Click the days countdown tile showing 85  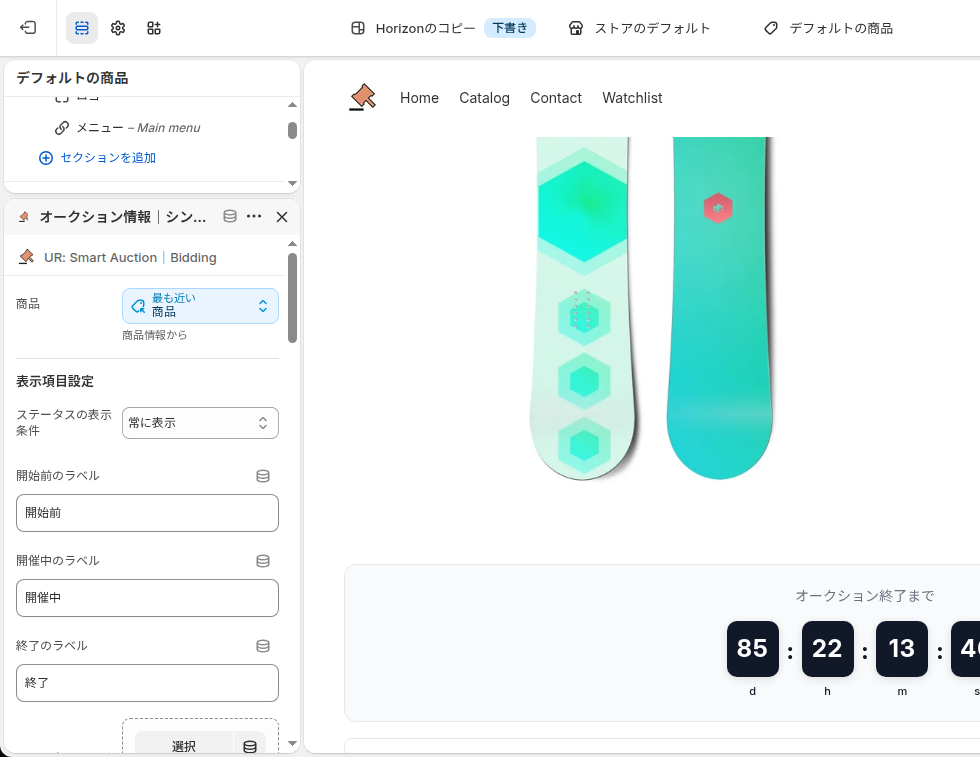752,649
